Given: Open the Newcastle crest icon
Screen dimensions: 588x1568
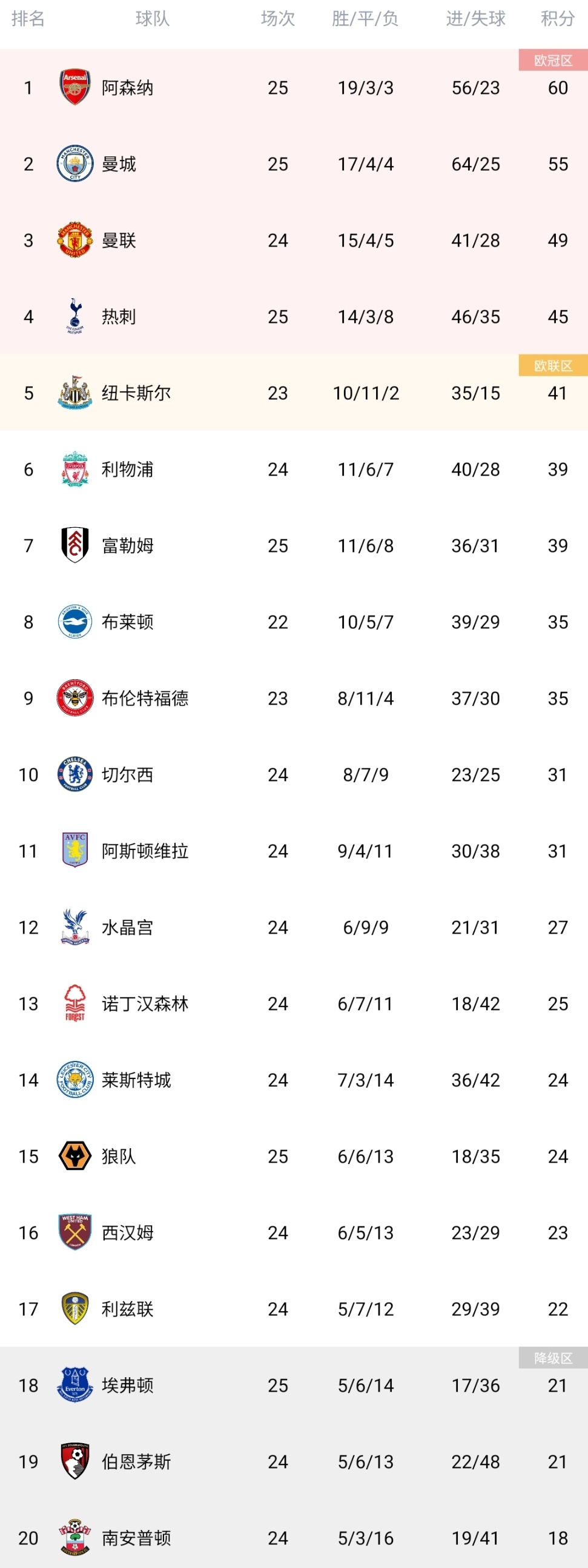Looking at the screenshot, I should 75,393.
